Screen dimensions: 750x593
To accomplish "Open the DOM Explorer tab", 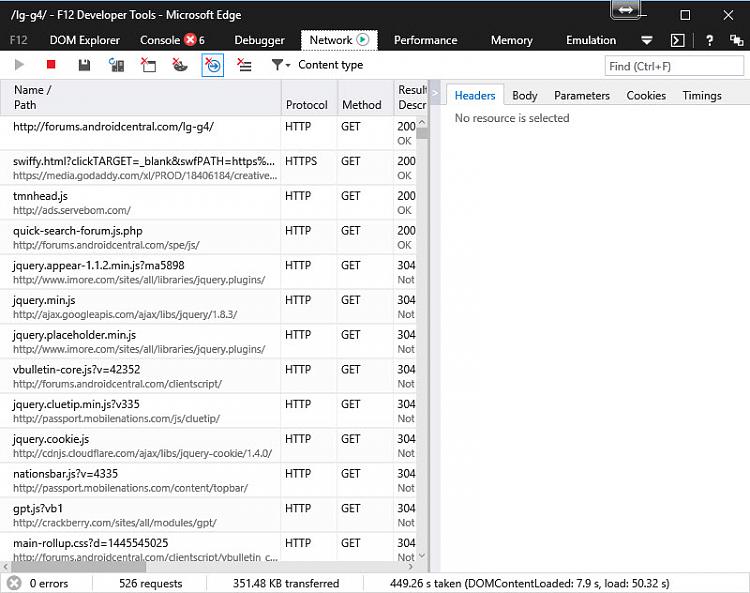I will (x=85, y=40).
